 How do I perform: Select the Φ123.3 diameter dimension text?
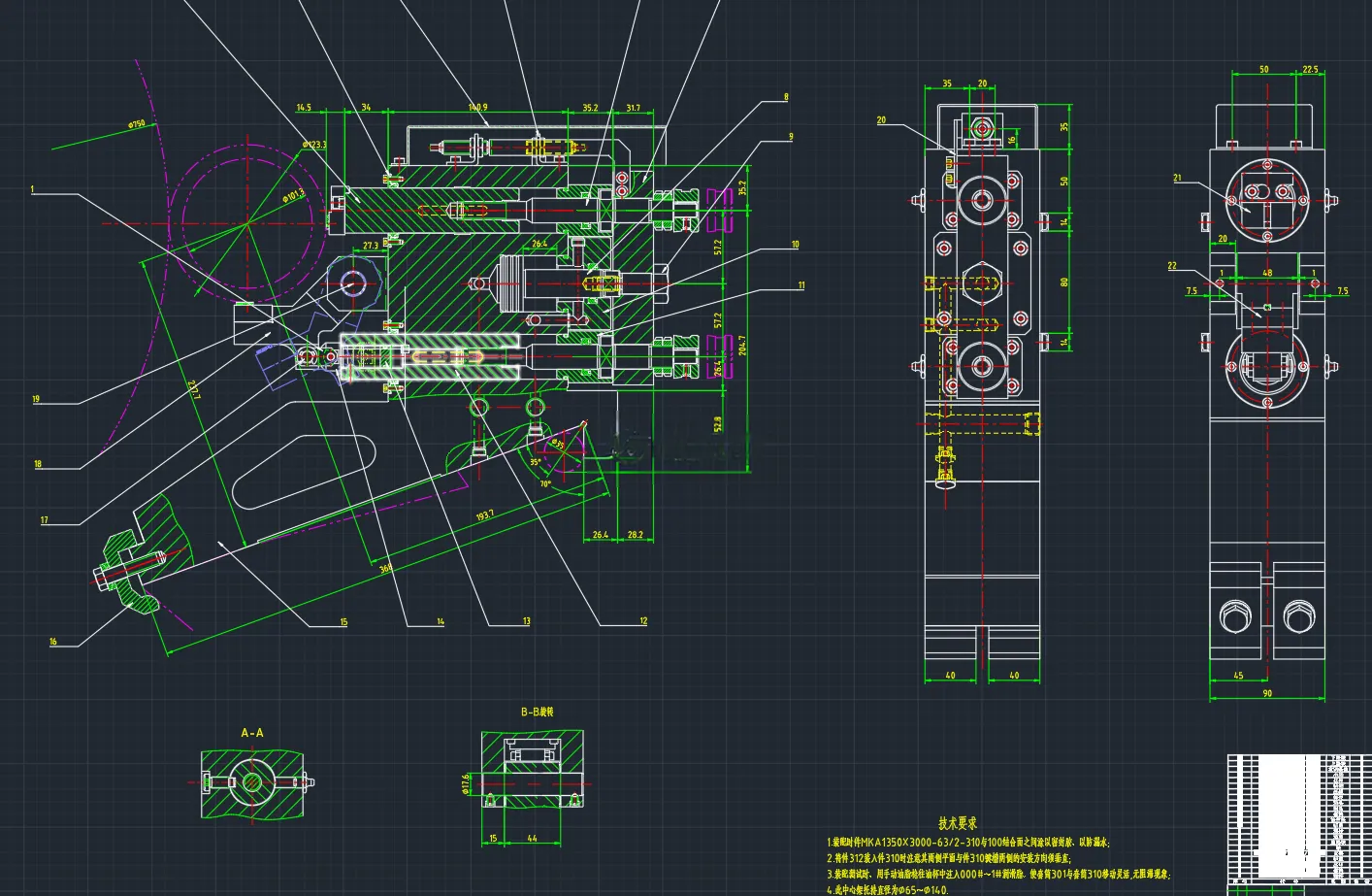[314, 145]
